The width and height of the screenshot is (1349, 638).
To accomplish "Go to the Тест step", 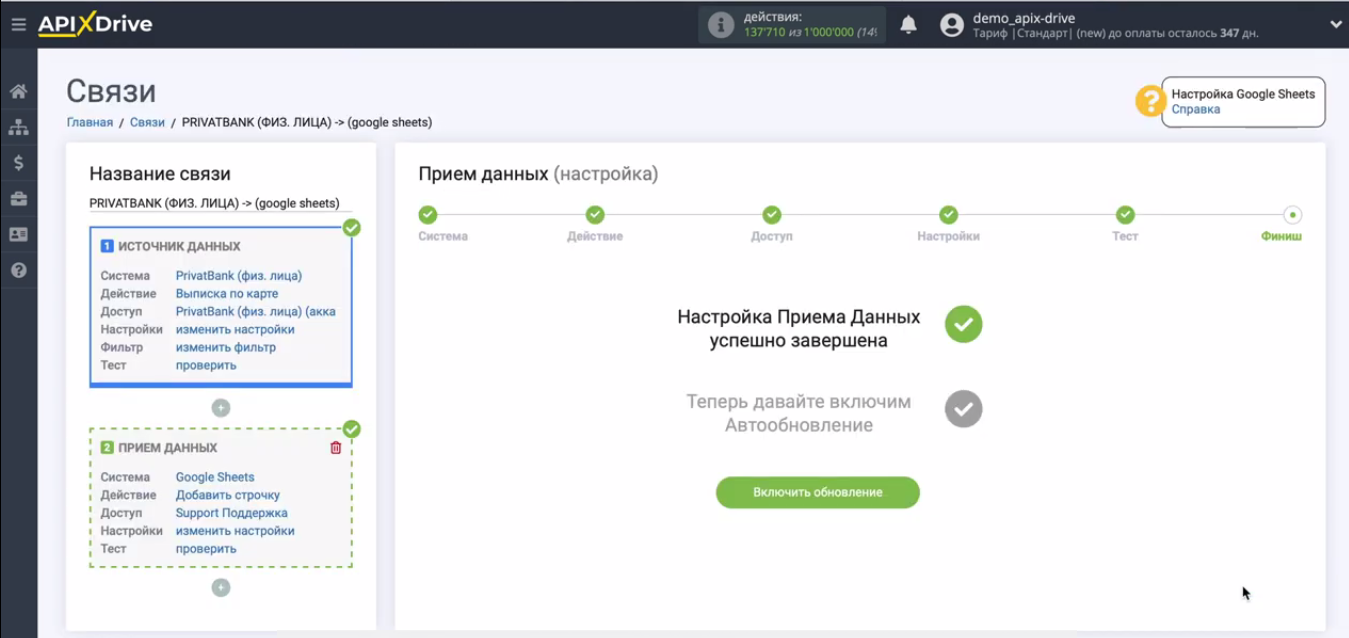I will (1125, 214).
